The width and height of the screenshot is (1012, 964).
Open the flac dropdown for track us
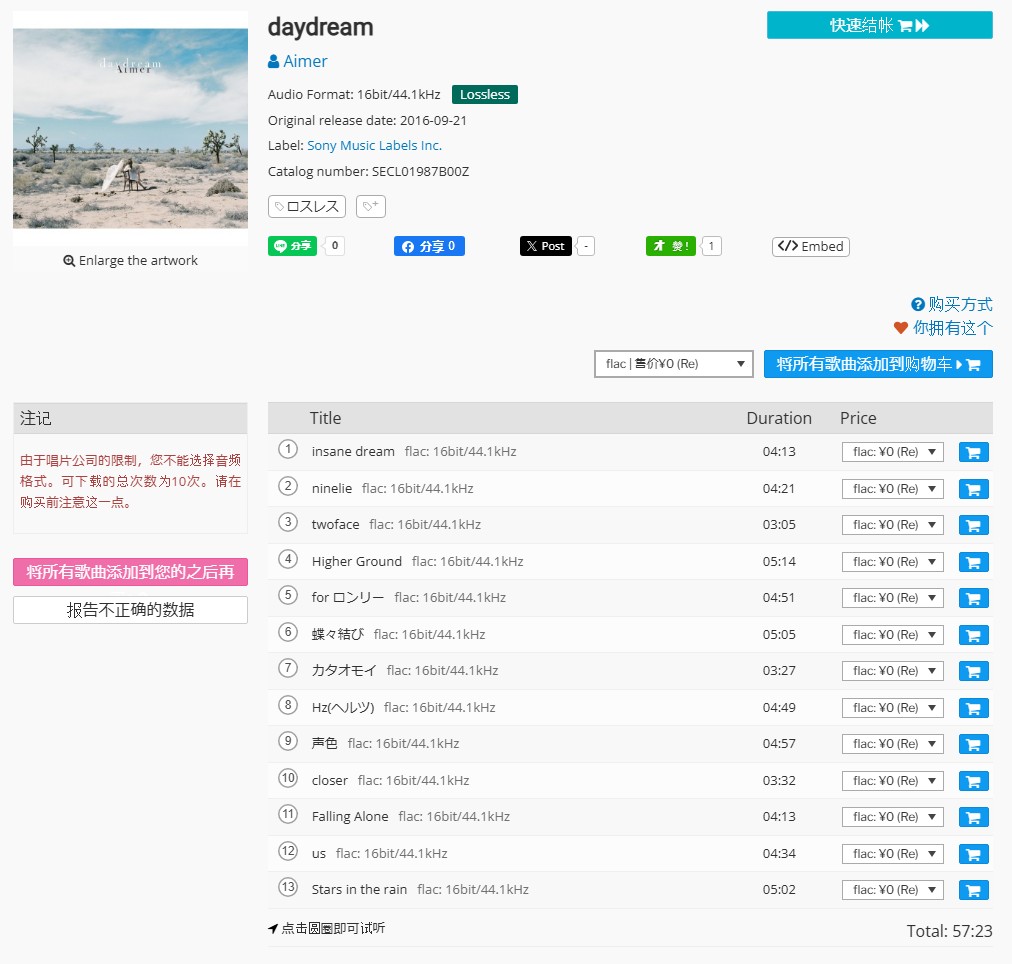coord(892,853)
